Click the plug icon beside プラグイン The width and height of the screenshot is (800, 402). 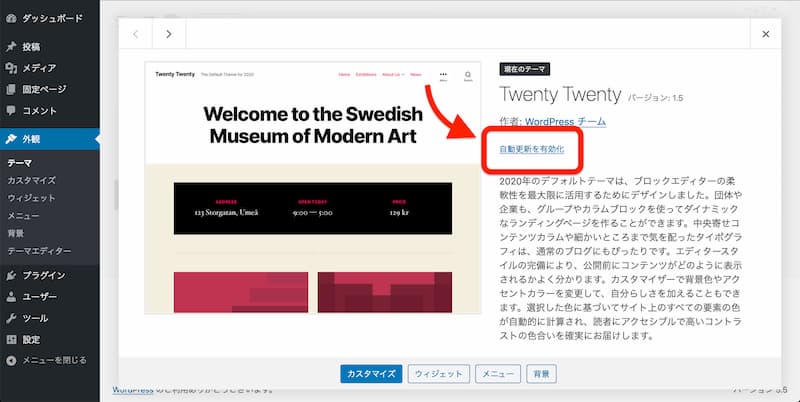coord(11,275)
